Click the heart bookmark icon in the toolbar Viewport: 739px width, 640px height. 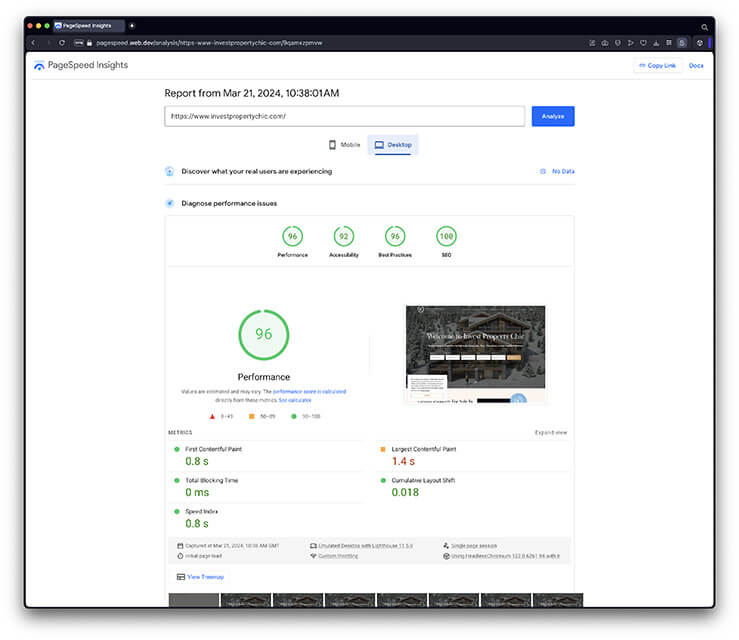[643, 43]
